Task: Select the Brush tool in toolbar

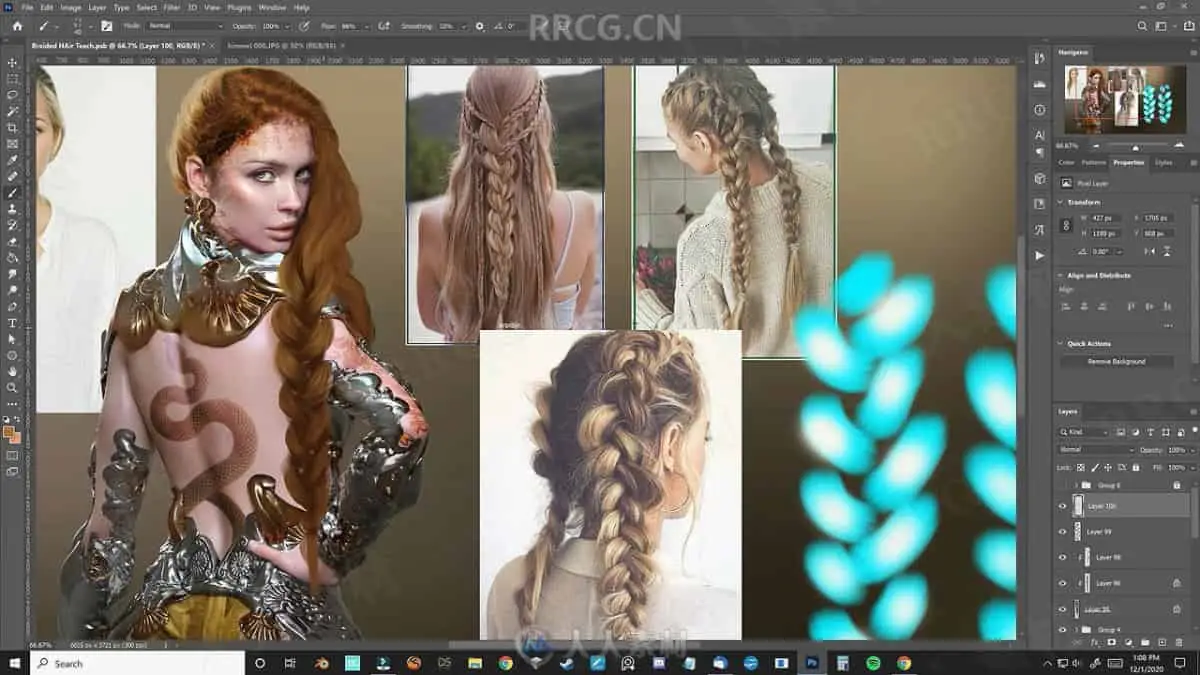Action: click(x=13, y=193)
